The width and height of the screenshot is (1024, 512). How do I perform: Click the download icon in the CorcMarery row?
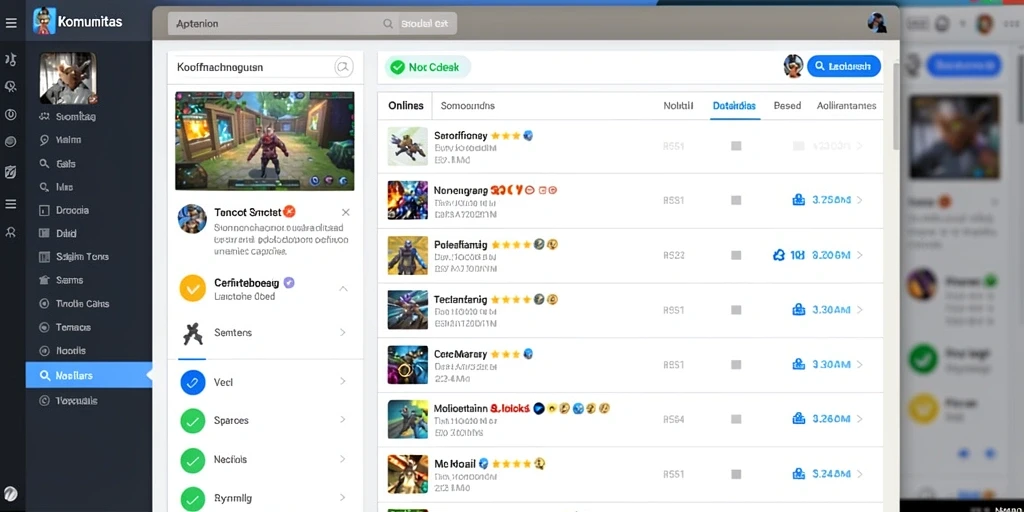click(798, 364)
